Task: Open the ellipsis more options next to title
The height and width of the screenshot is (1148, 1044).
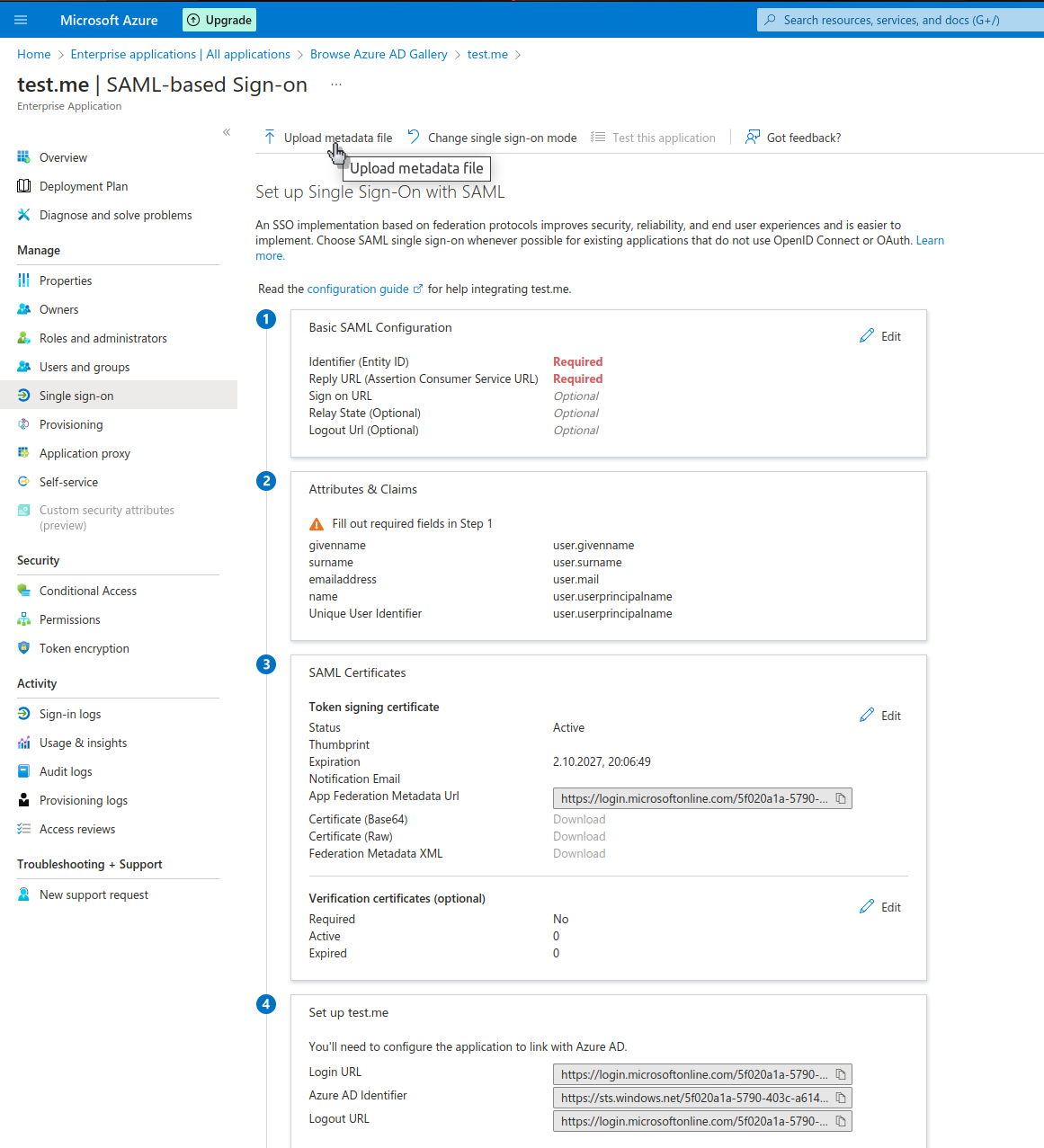Action: (x=336, y=85)
